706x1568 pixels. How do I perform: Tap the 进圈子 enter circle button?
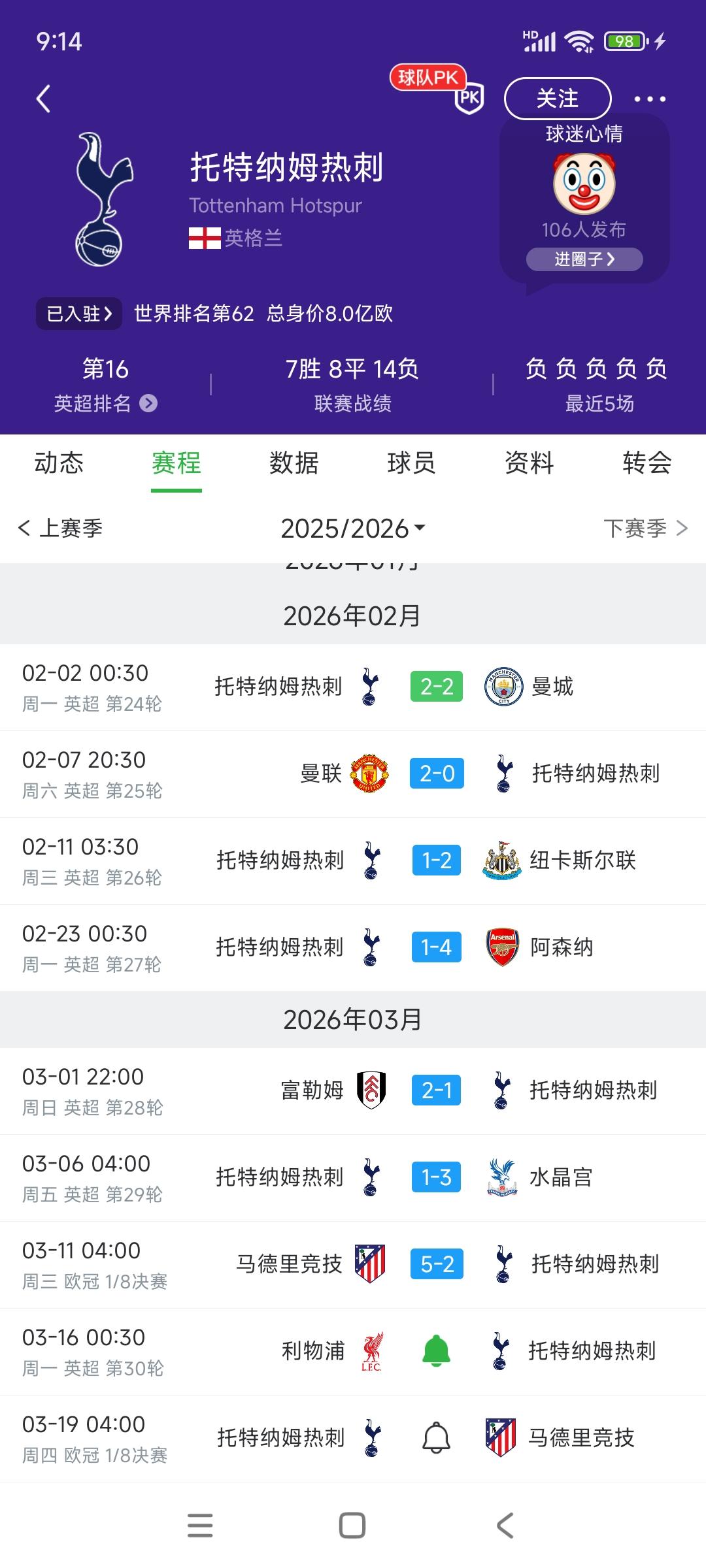click(x=584, y=259)
